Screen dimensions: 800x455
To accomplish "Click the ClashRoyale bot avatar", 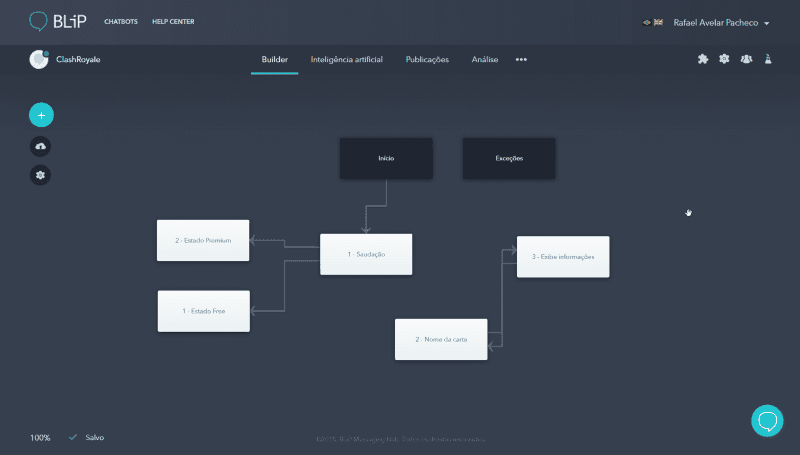I will 39,59.
